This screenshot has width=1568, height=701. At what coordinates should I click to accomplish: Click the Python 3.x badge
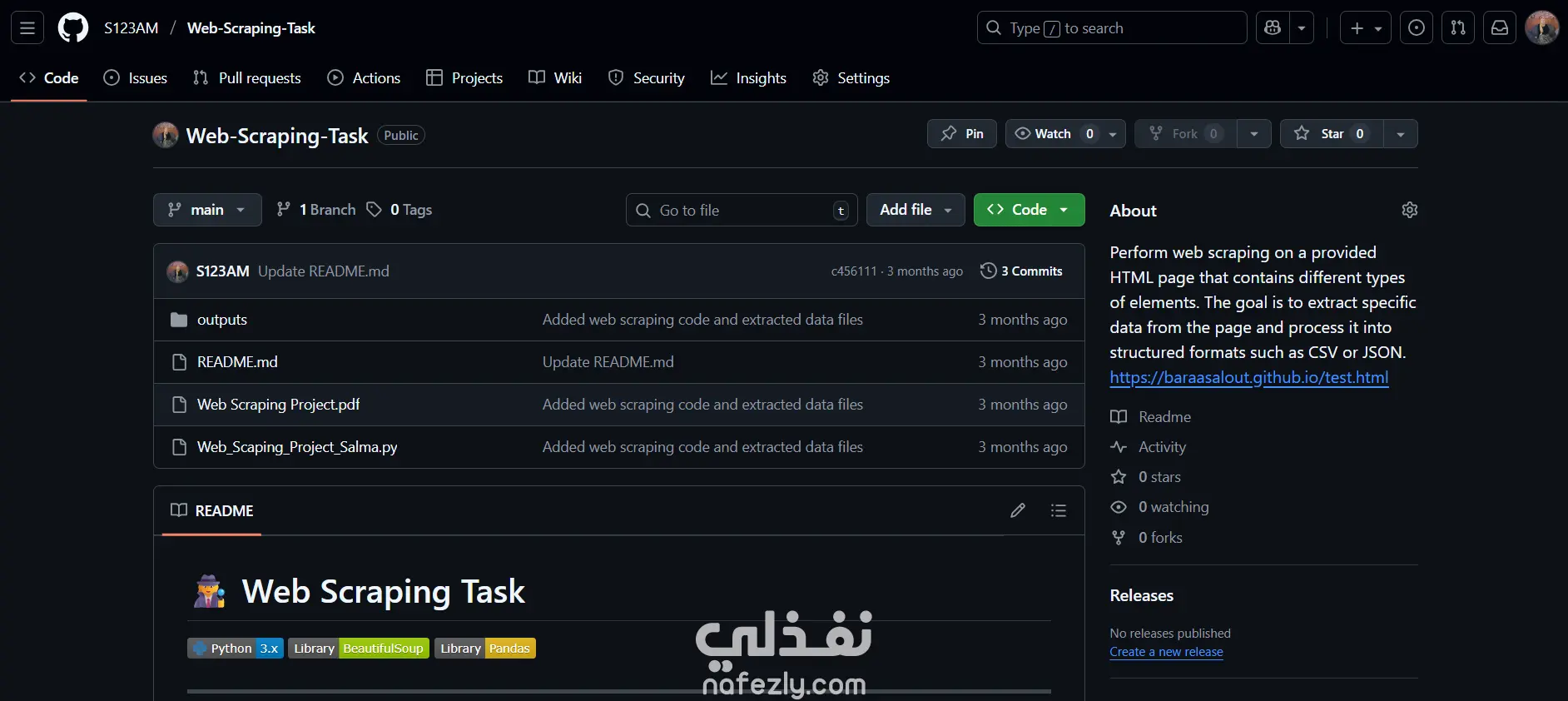pyautogui.click(x=236, y=649)
